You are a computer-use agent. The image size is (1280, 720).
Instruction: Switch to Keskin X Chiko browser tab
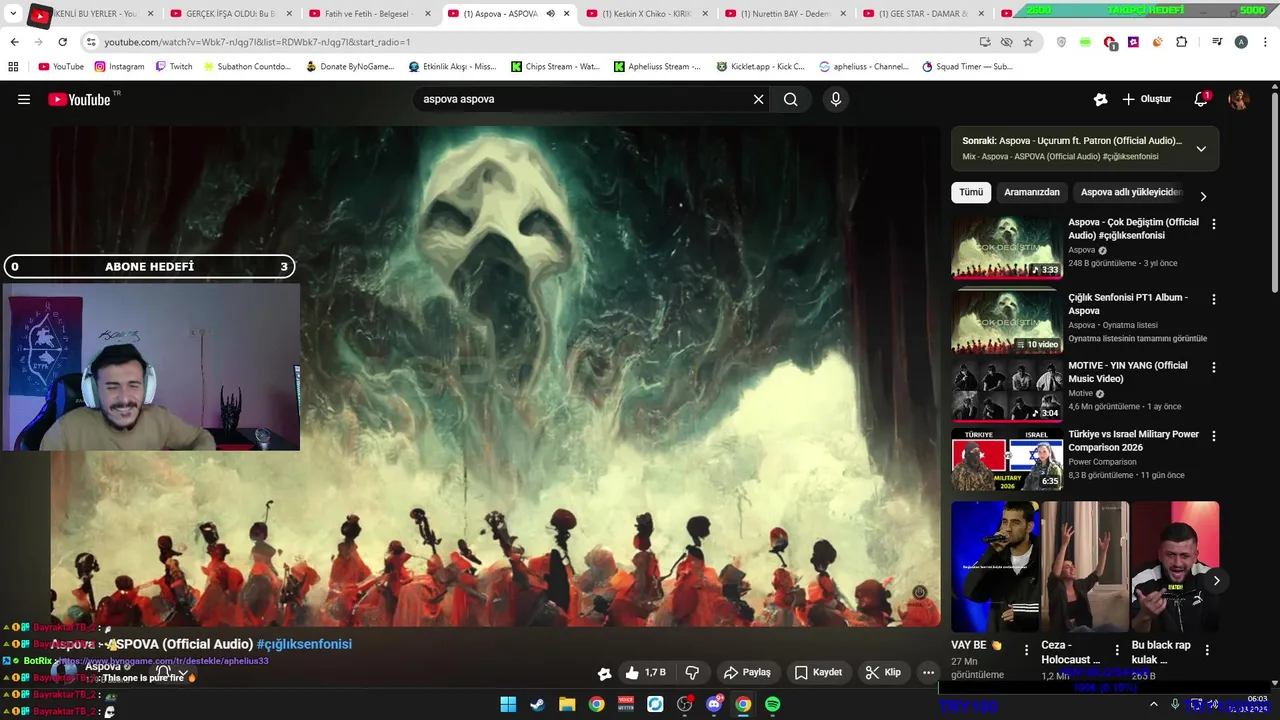tap(645, 14)
